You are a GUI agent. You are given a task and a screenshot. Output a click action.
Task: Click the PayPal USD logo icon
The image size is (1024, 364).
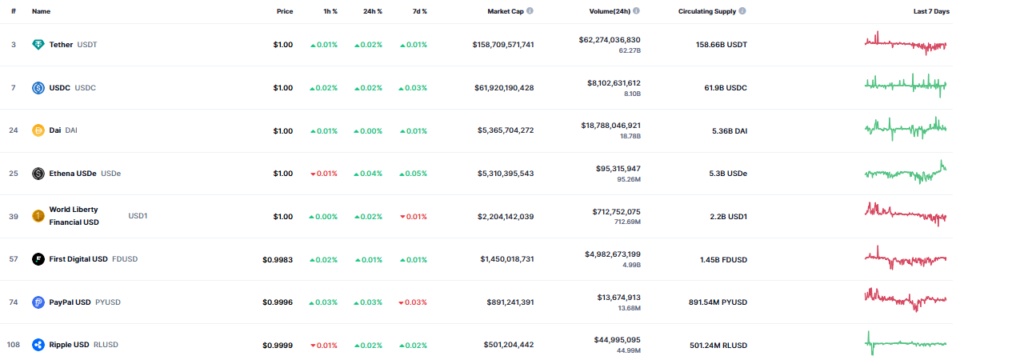pos(39,302)
